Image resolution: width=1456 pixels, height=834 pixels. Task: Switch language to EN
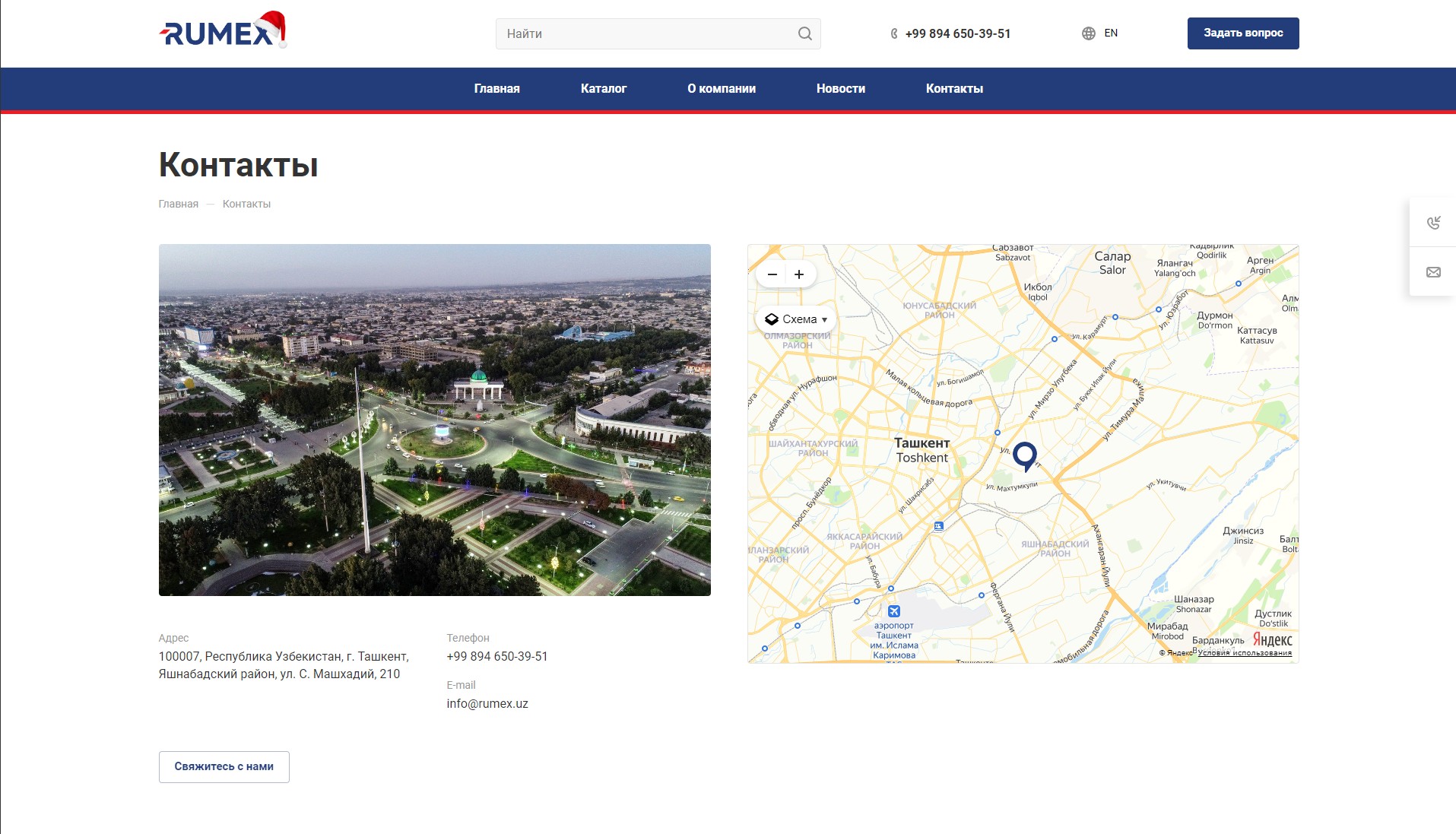(1111, 33)
